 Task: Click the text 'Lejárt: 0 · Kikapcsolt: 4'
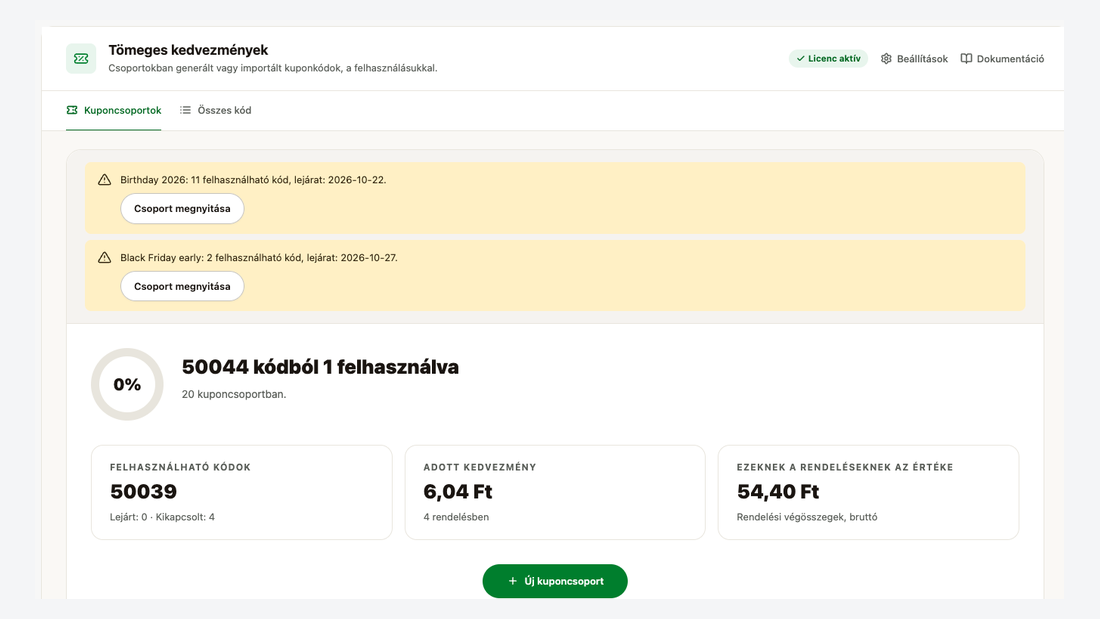(162, 517)
